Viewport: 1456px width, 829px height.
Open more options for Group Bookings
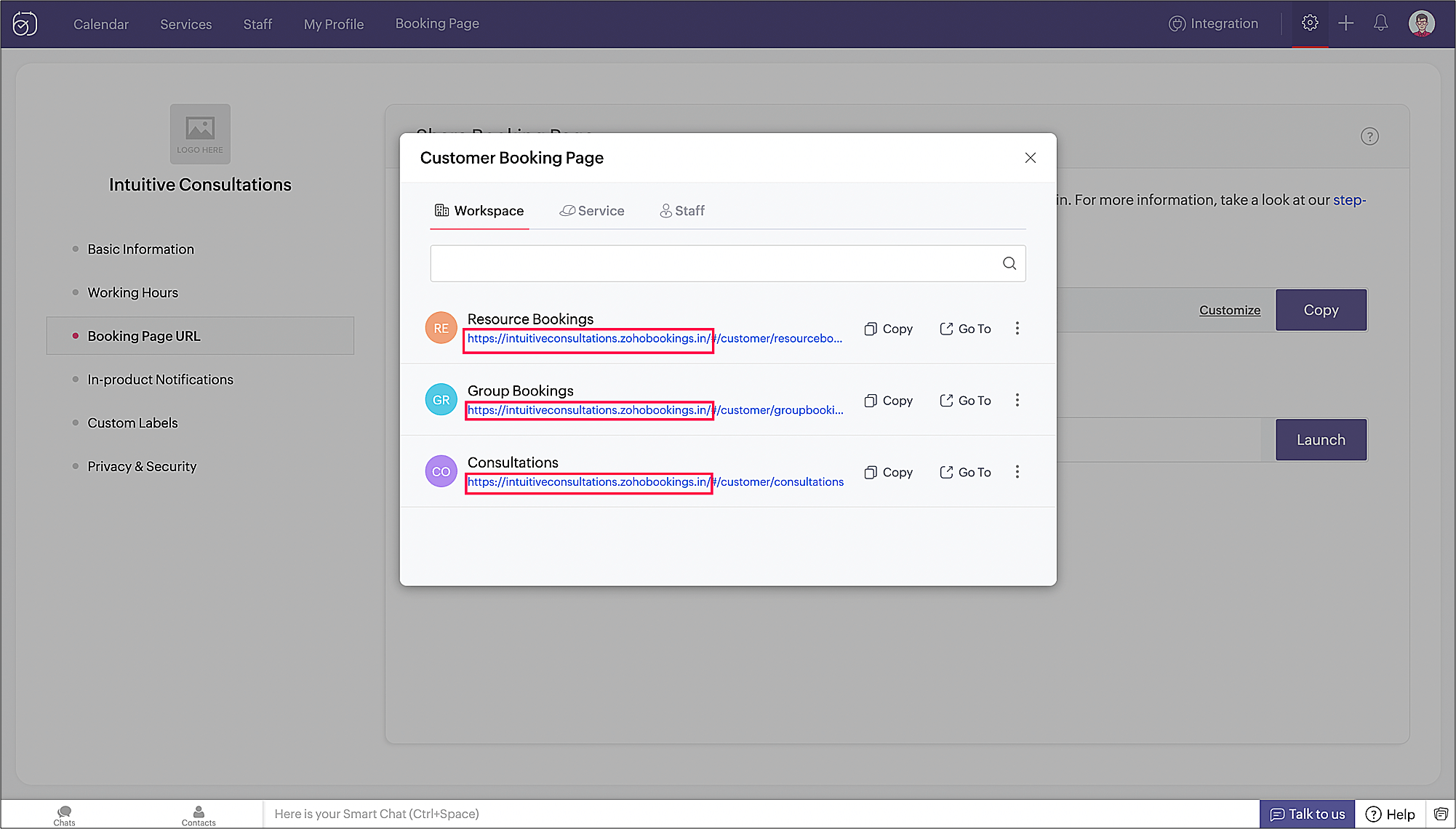(x=1017, y=401)
